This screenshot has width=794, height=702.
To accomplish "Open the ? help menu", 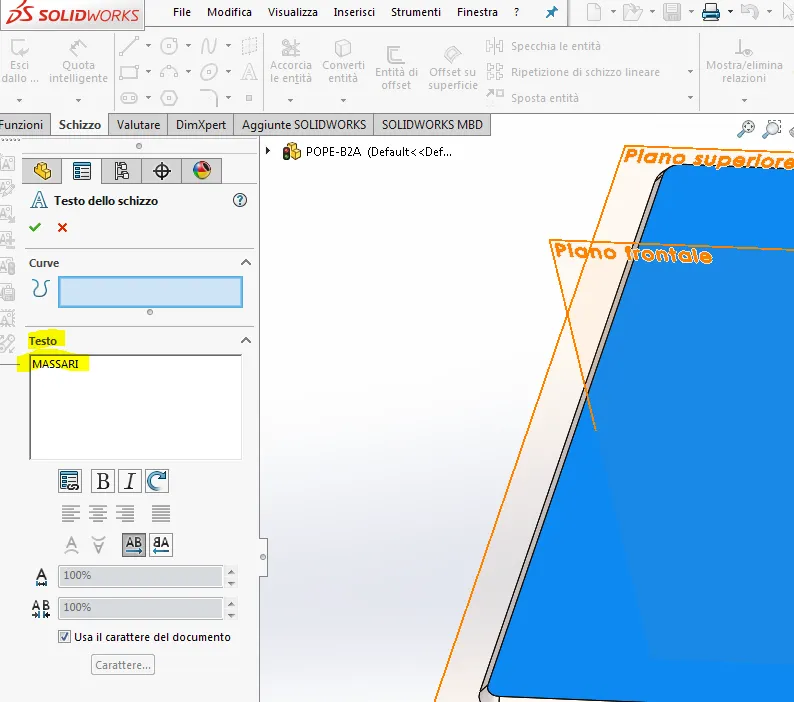I will point(517,12).
